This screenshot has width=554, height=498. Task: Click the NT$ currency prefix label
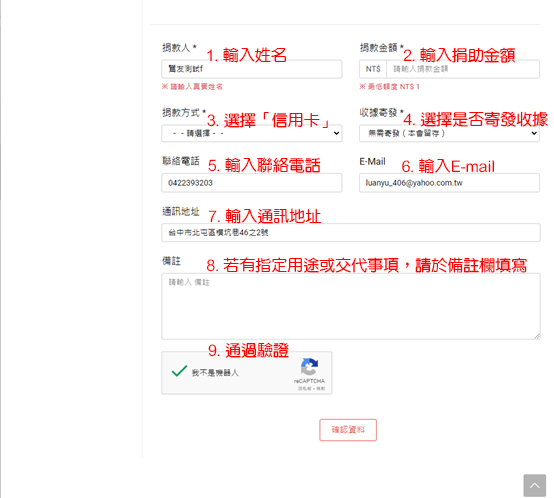point(373,69)
